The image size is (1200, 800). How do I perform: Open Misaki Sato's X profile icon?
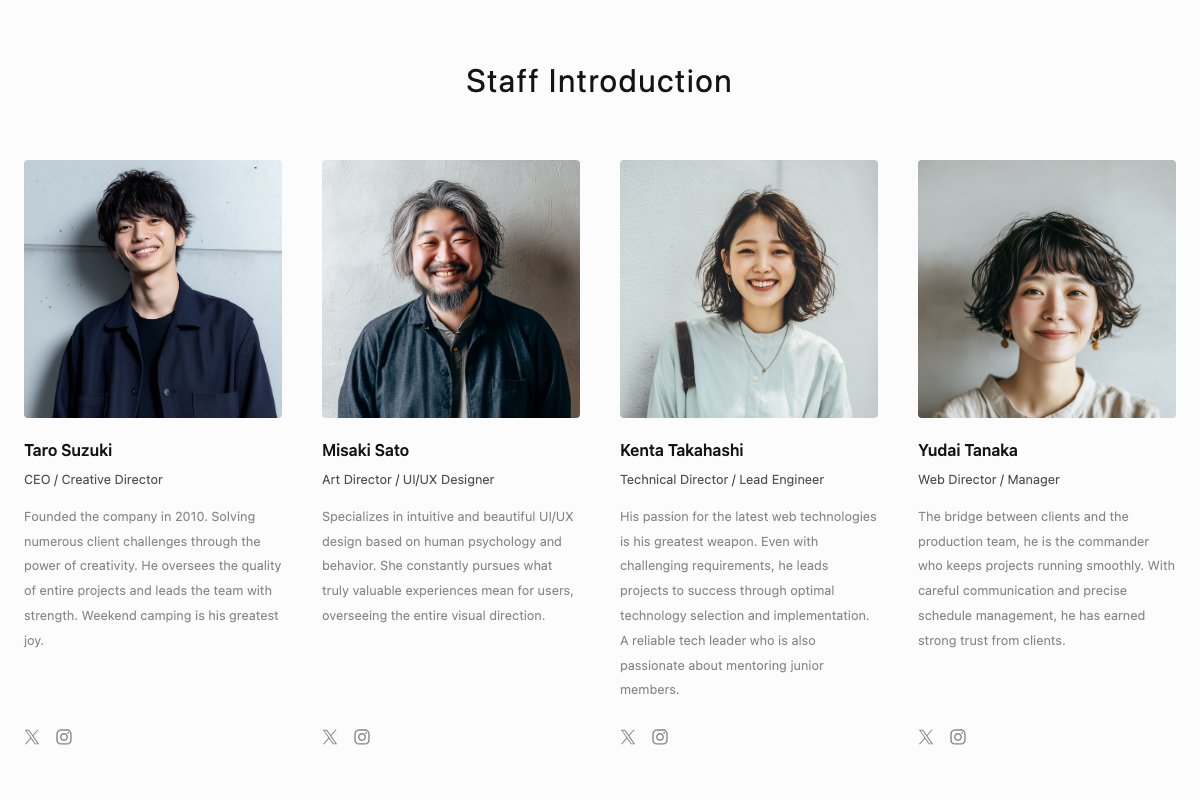[330, 737]
